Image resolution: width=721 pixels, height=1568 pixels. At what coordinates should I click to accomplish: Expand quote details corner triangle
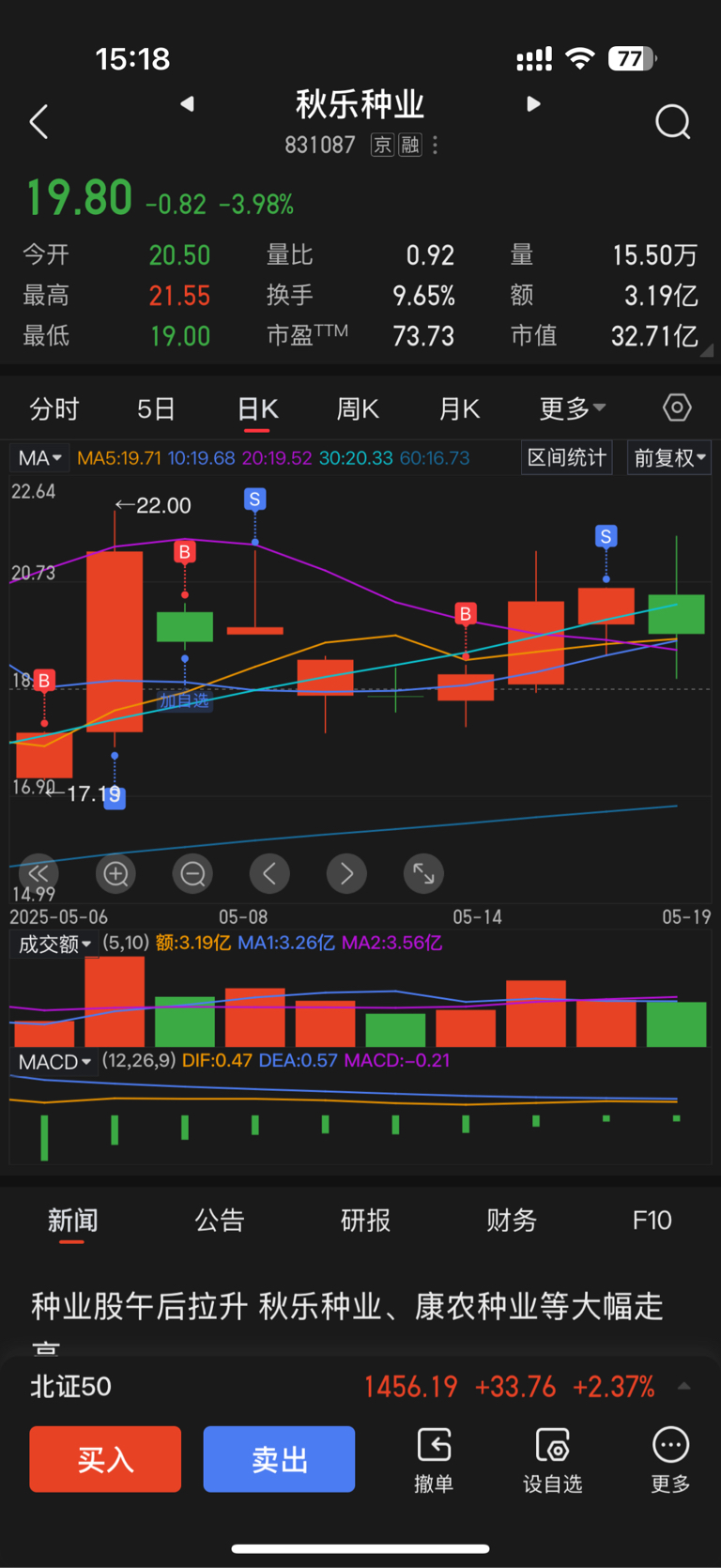(706, 350)
